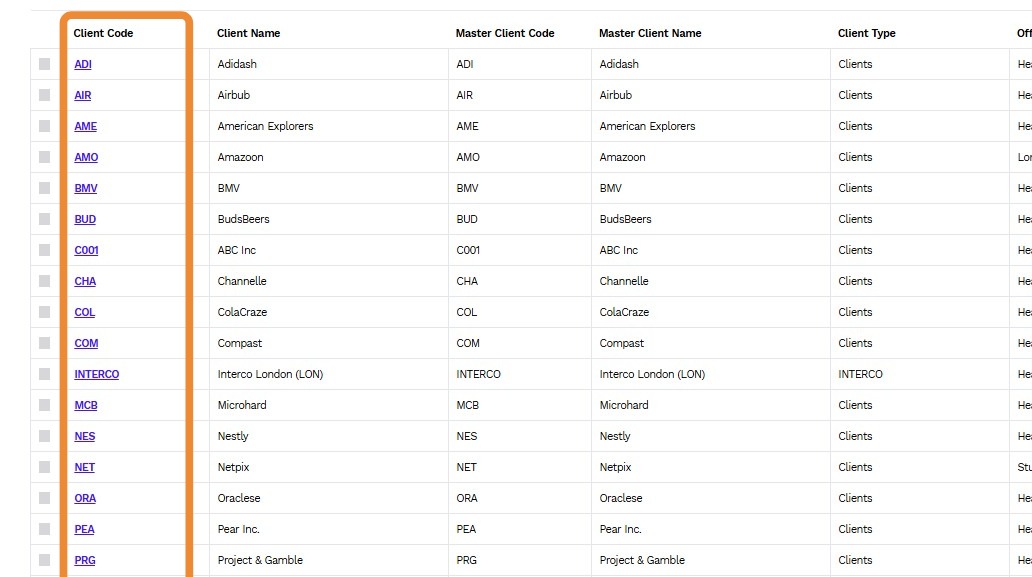Image resolution: width=1032 pixels, height=577 pixels.
Task: Select the checkbox beside Amazoon row
Action: coord(45,157)
